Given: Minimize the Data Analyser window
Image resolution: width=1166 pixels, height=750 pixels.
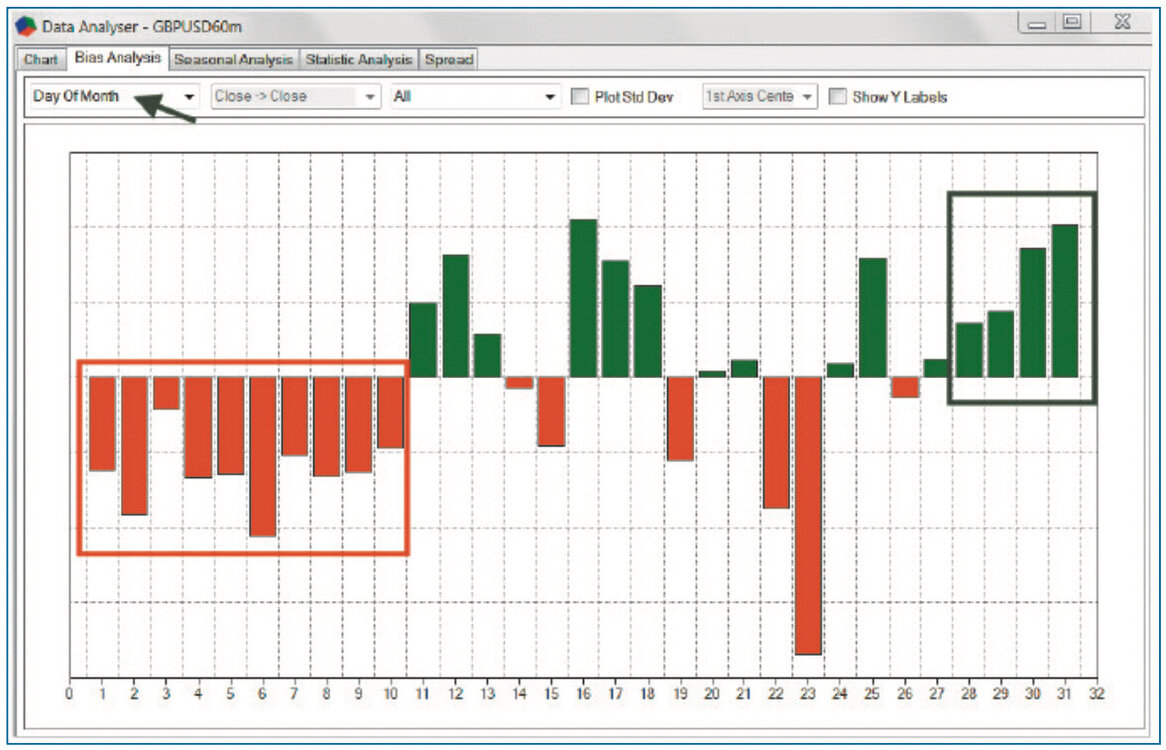Looking at the screenshot, I should coord(1037,23).
